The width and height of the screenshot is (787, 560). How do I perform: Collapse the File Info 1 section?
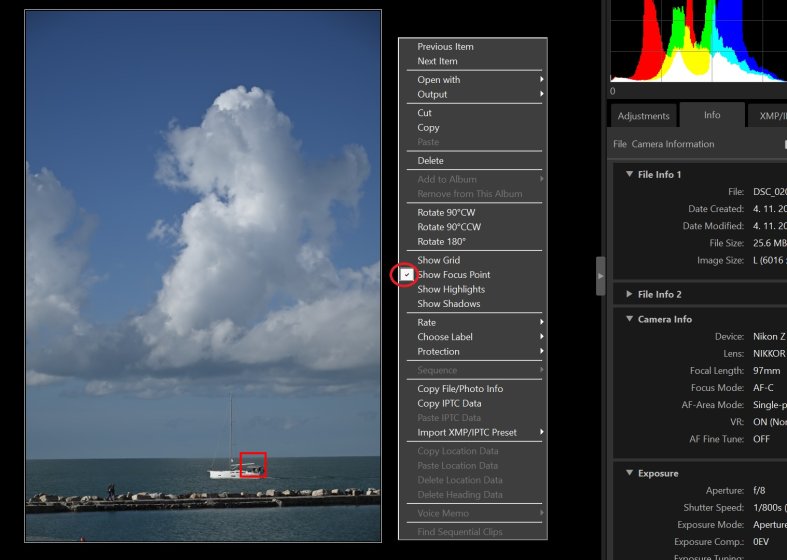pyautogui.click(x=629, y=174)
